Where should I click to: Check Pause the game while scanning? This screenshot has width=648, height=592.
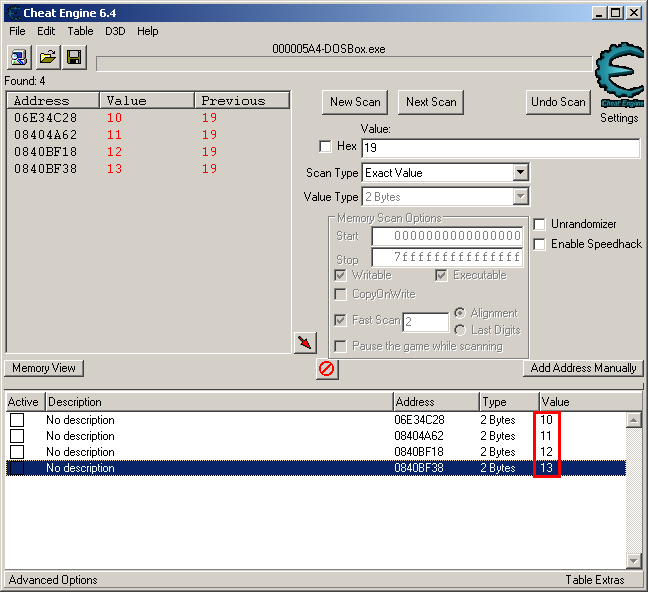click(340, 346)
